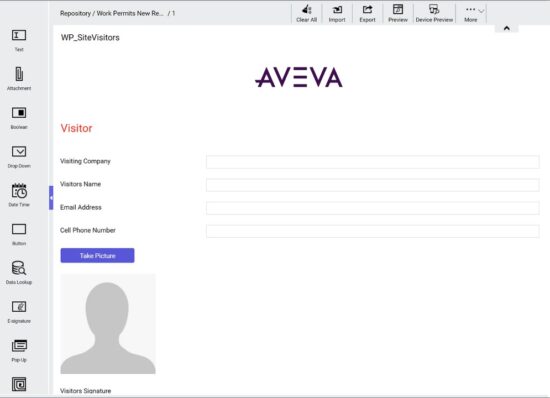
Task: Select the Visitors Signature label
Action: click(x=86, y=391)
